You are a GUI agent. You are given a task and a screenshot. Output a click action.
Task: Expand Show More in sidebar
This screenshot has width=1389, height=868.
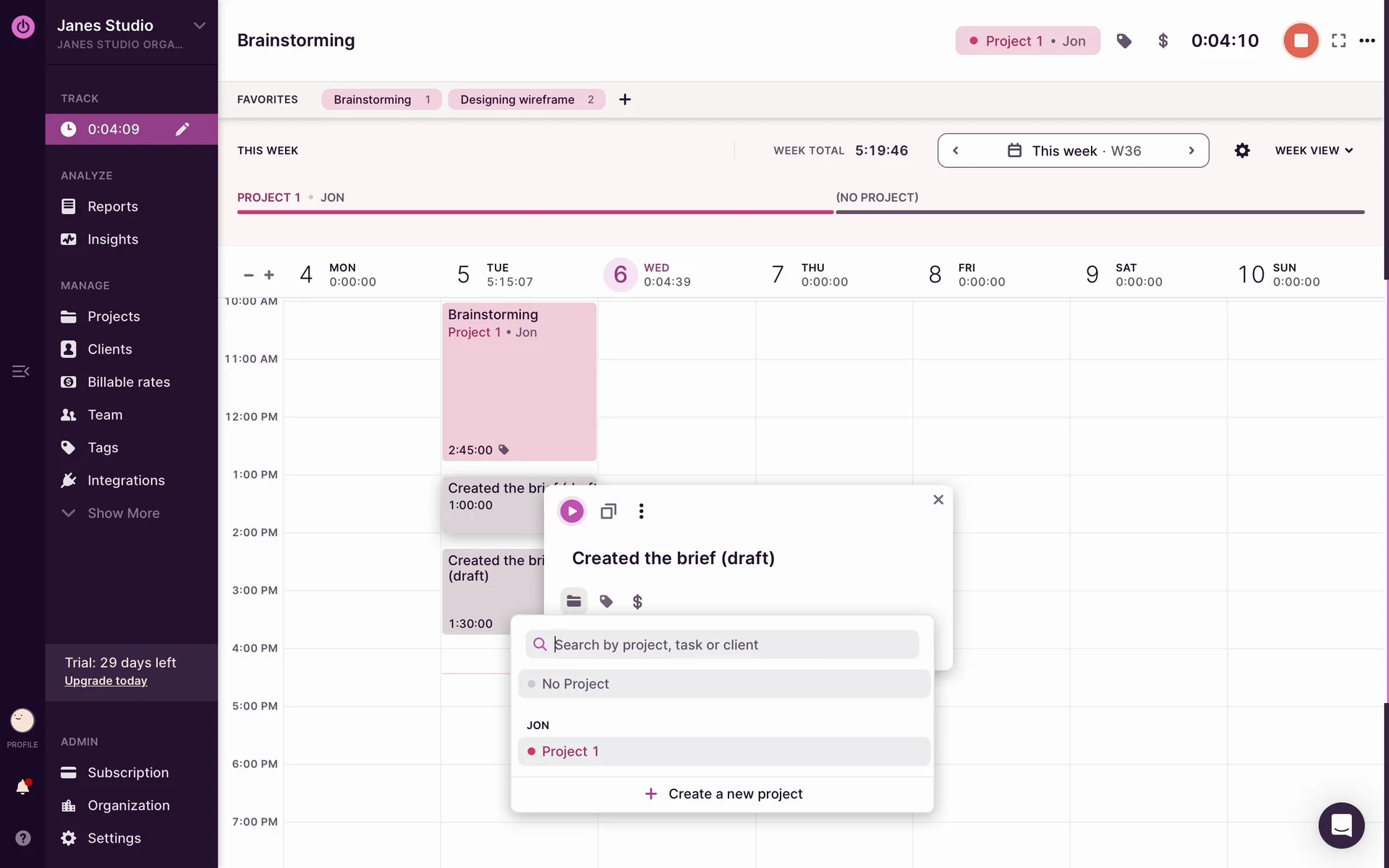tap(123, 513)
